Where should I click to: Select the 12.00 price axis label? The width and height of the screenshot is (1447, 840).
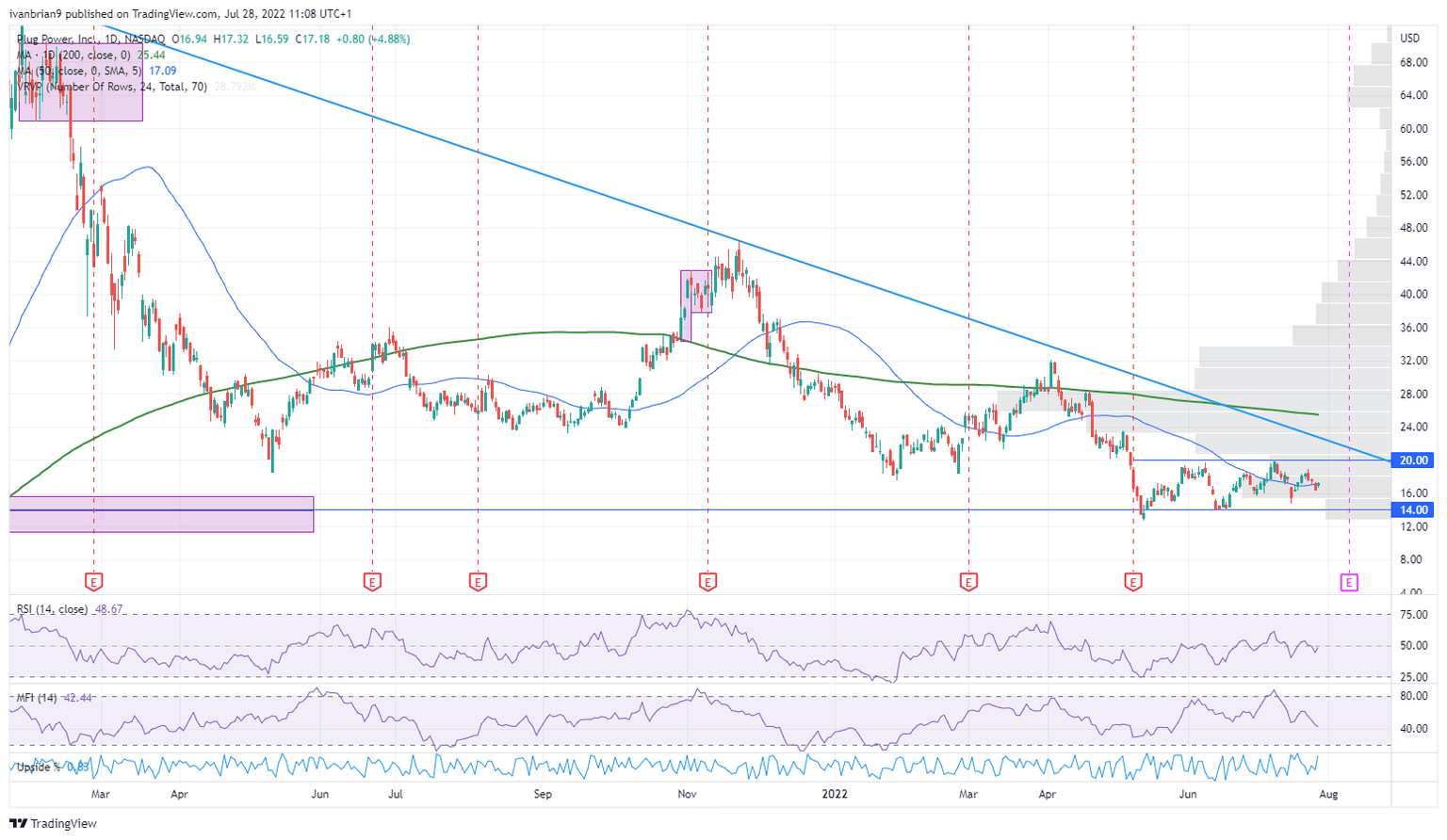(1413, 526)
